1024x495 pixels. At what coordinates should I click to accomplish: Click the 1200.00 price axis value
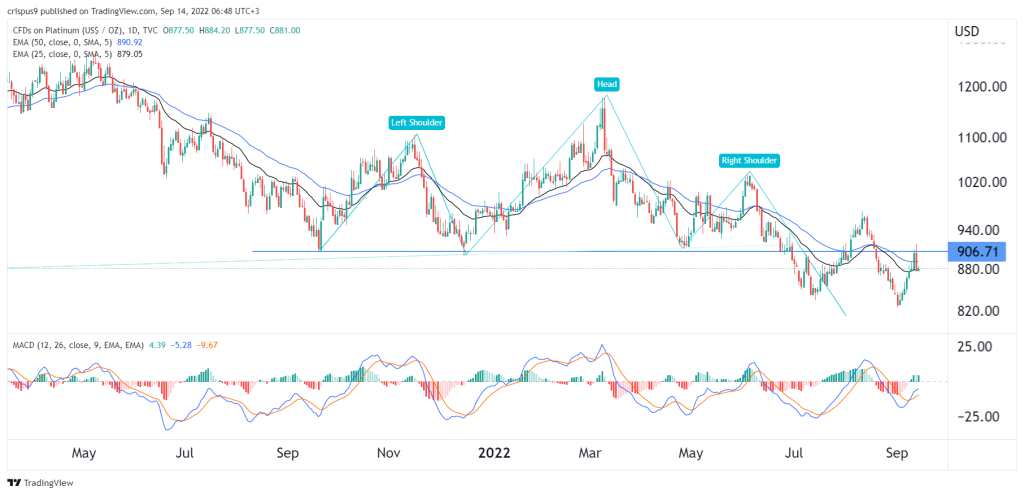pyautogui.click(x=980, y=87)
